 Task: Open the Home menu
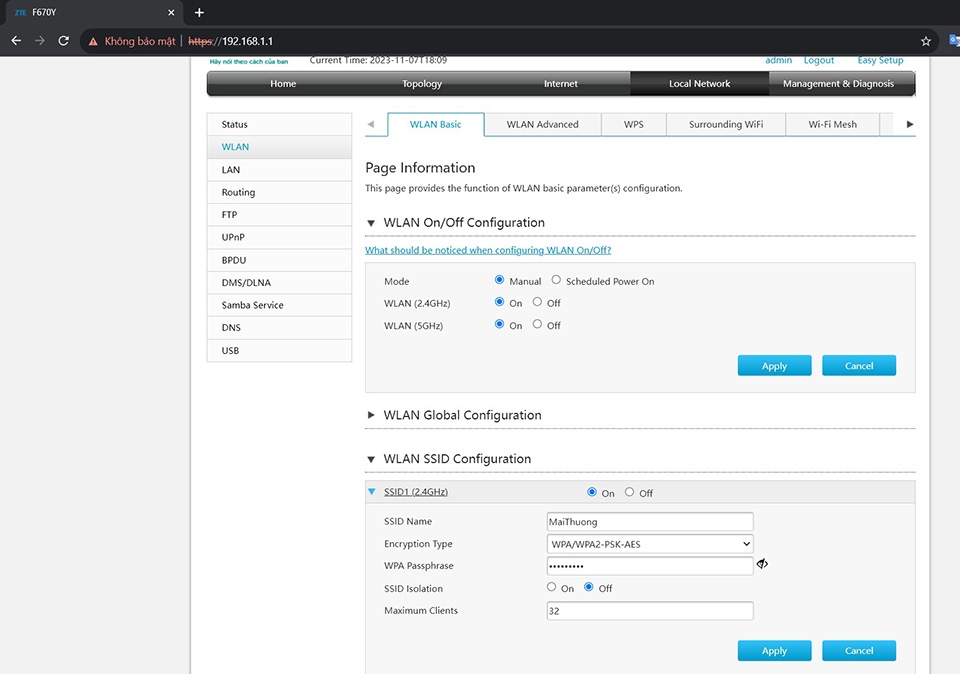click(283, 84)
